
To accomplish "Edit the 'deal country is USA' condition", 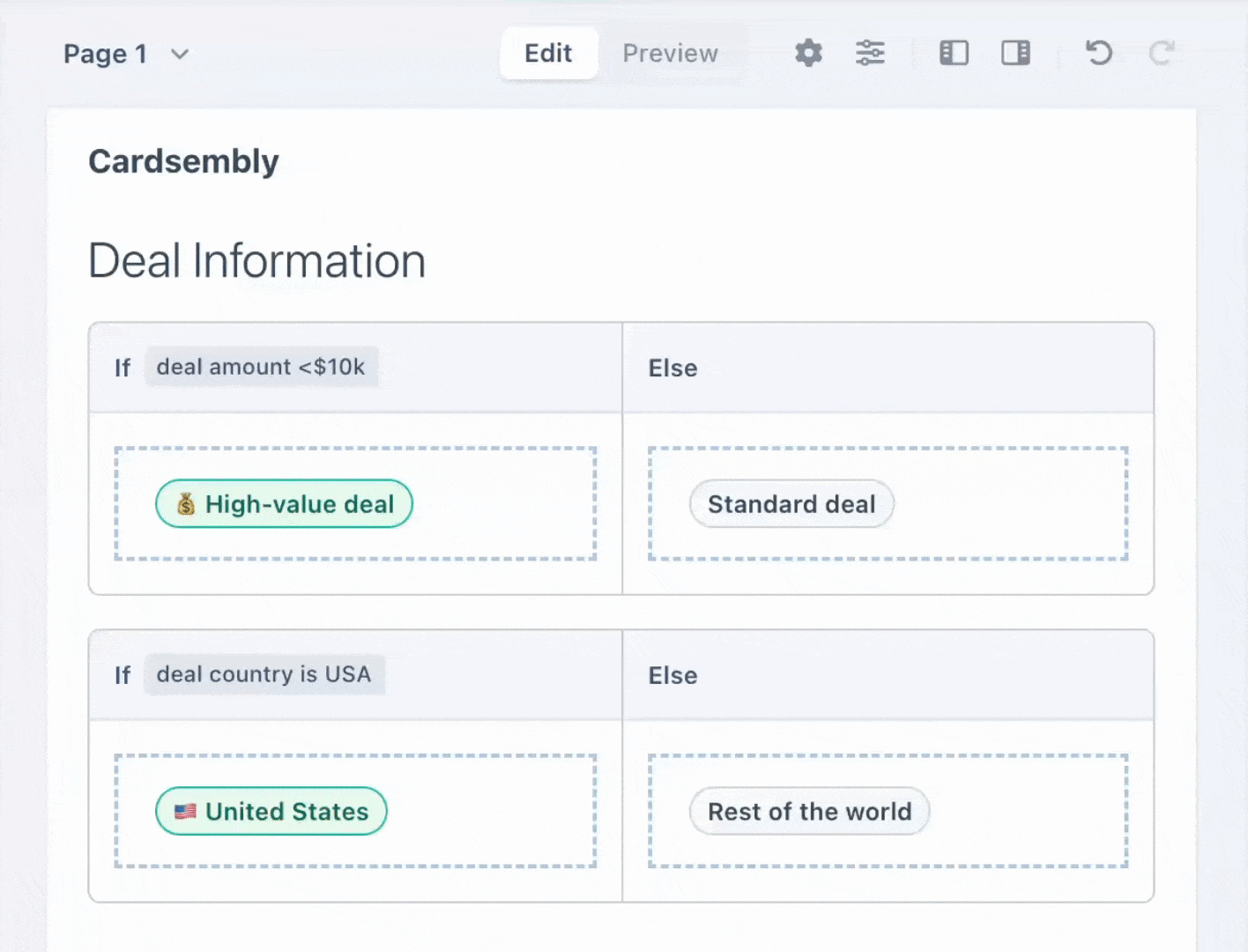I will click(264, 674).
